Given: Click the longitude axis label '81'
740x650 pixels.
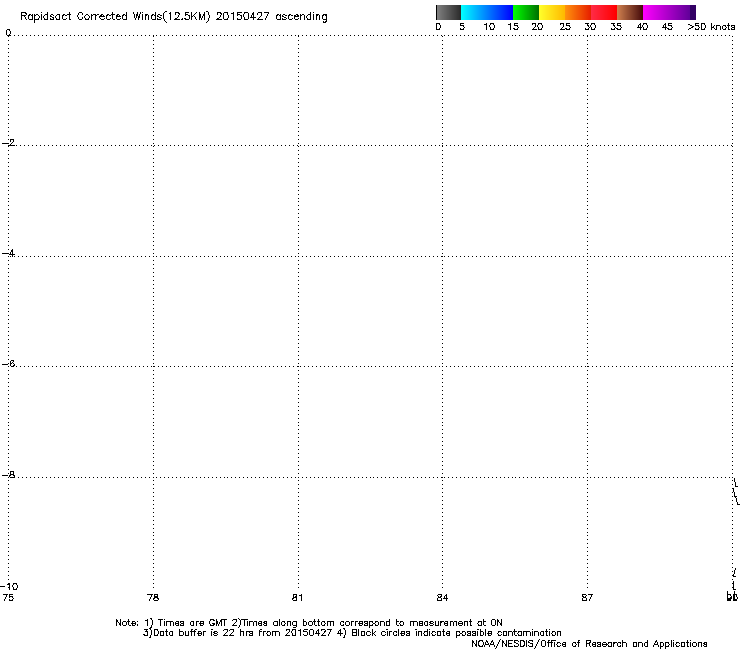Looking at the screenshot, I should click(297, 598).
